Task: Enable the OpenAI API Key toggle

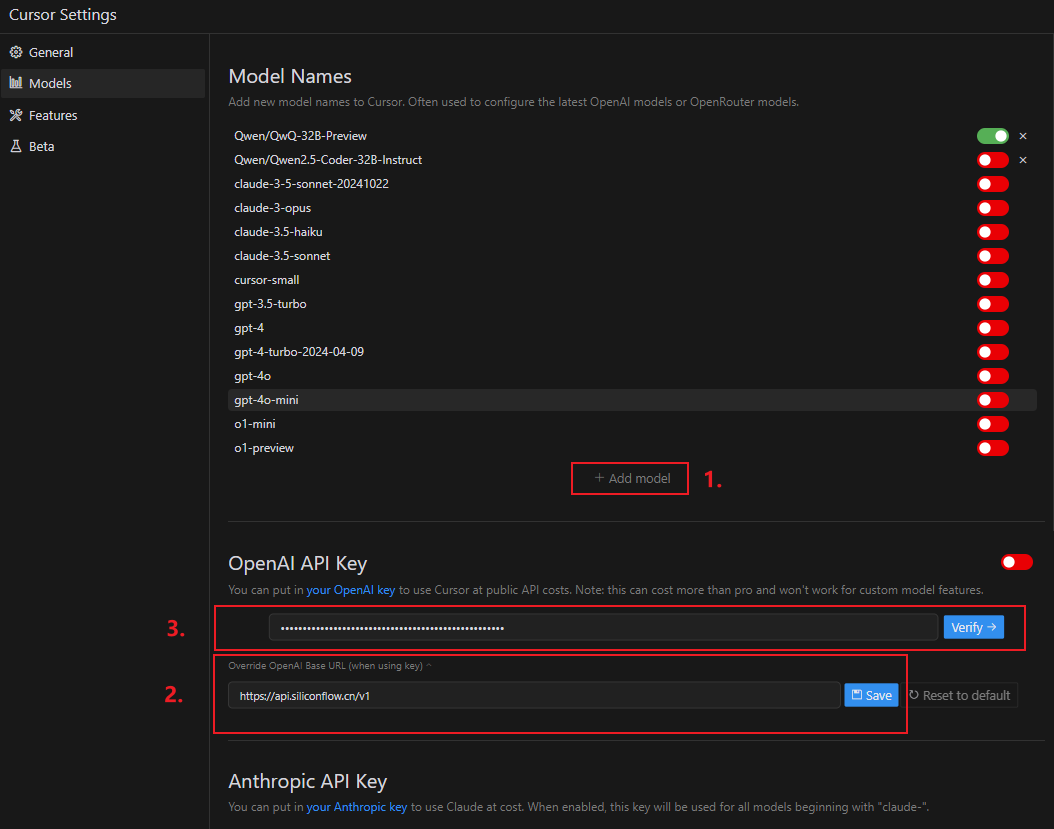Action: 1016,562
